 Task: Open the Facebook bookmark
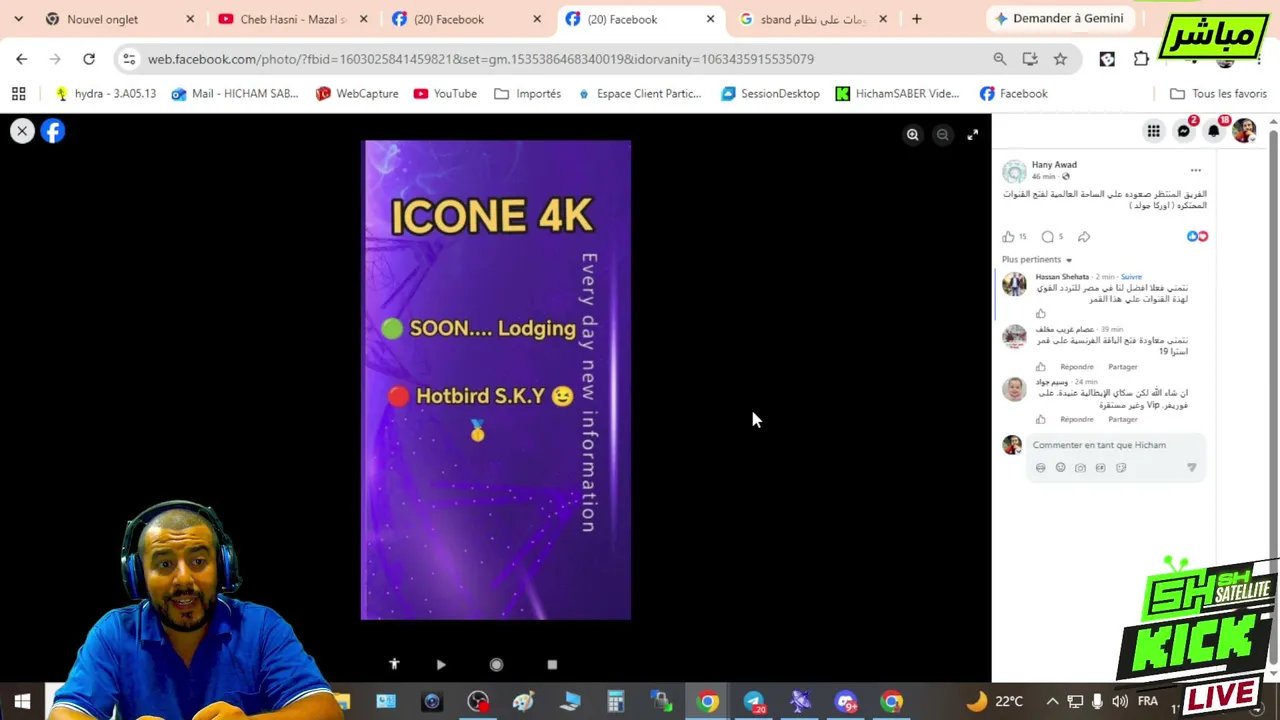1014,94
